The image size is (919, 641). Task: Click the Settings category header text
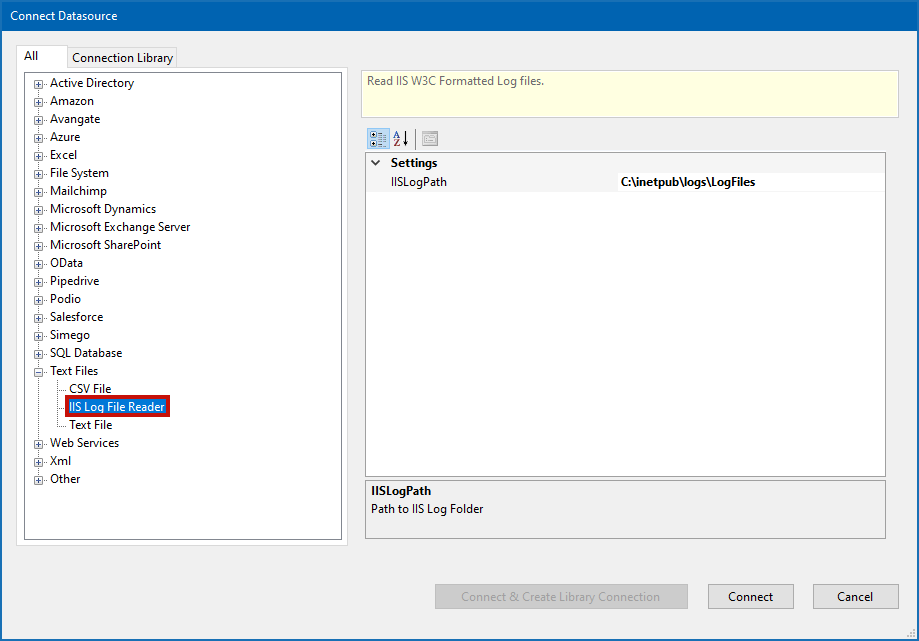(414, 163)
